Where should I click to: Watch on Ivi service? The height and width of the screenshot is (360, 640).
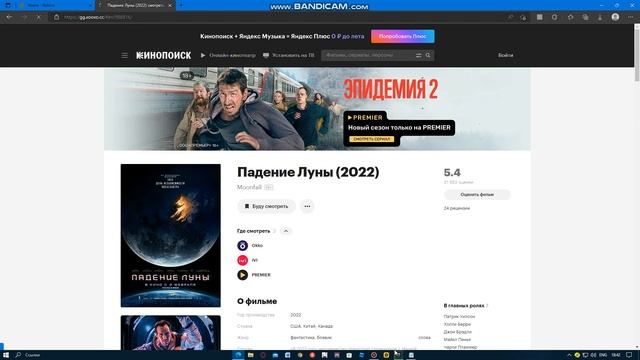point(247,260)
